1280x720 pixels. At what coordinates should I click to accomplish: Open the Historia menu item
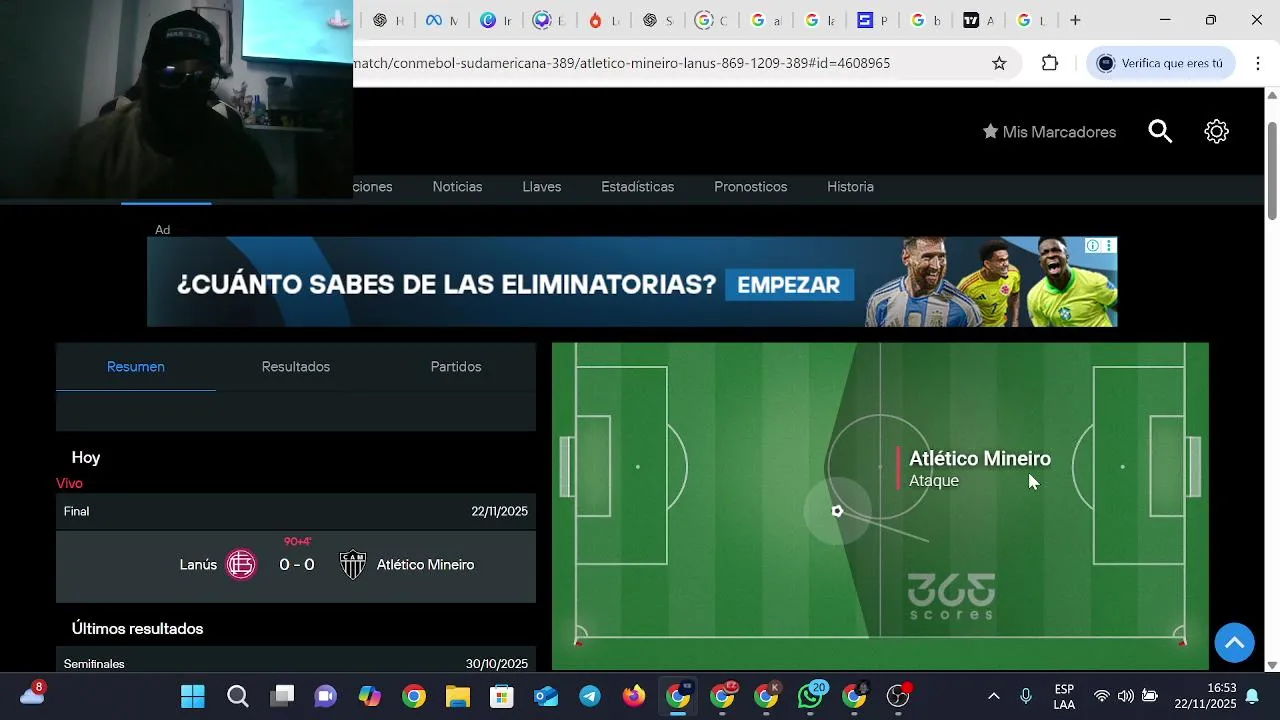click(850, 187)
